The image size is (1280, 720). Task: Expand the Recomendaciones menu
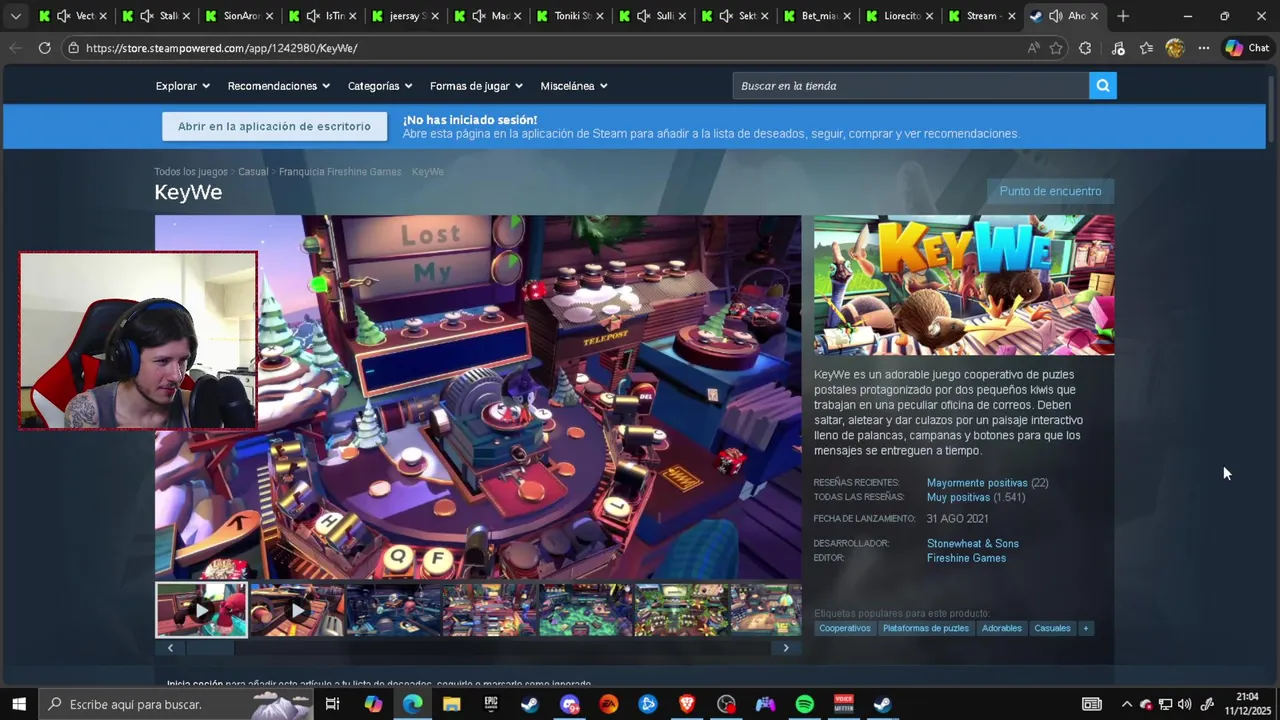(x=278, y=86)
